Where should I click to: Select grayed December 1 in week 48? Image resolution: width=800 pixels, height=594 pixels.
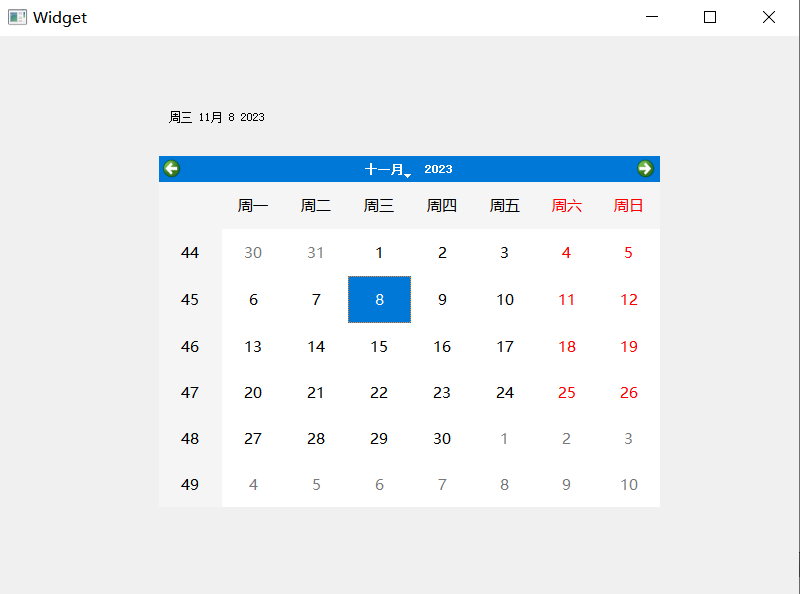(x=505, y=438)
